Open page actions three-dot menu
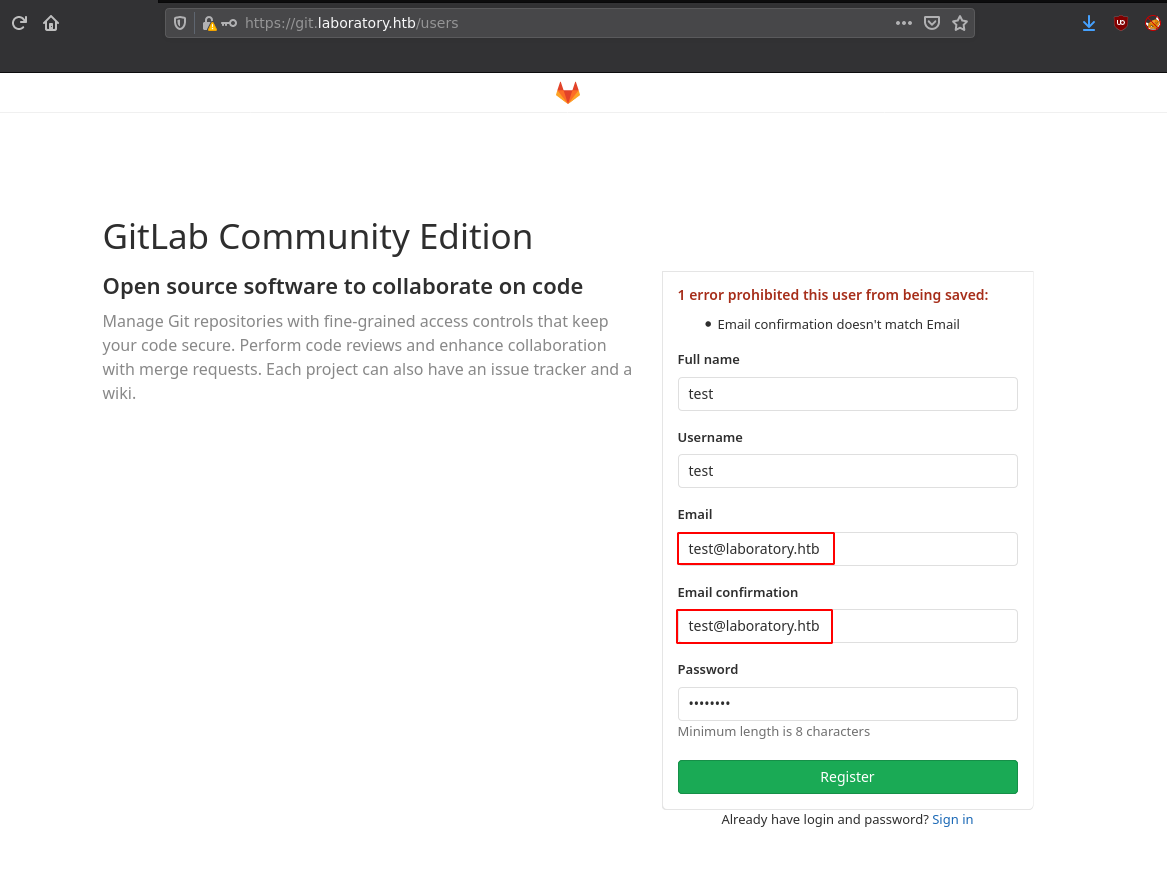This screenshot has width=1167, height=874. tap(903, 23)
